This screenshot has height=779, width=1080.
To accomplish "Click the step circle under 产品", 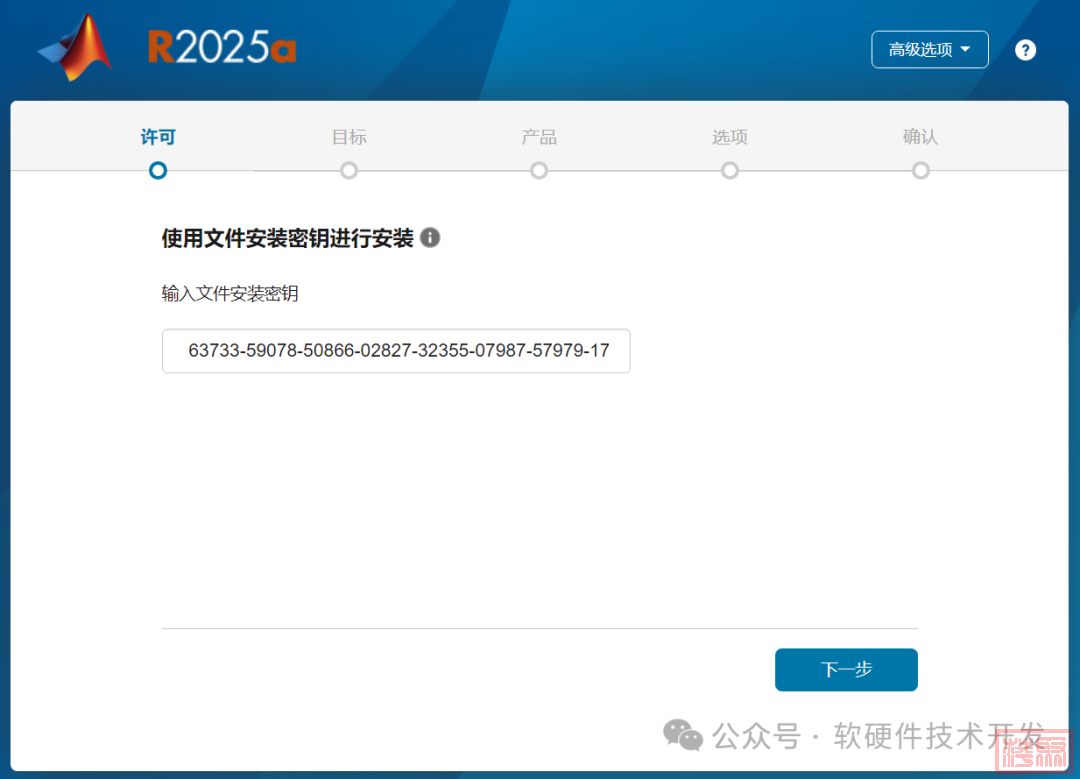I will click(539, 171).
